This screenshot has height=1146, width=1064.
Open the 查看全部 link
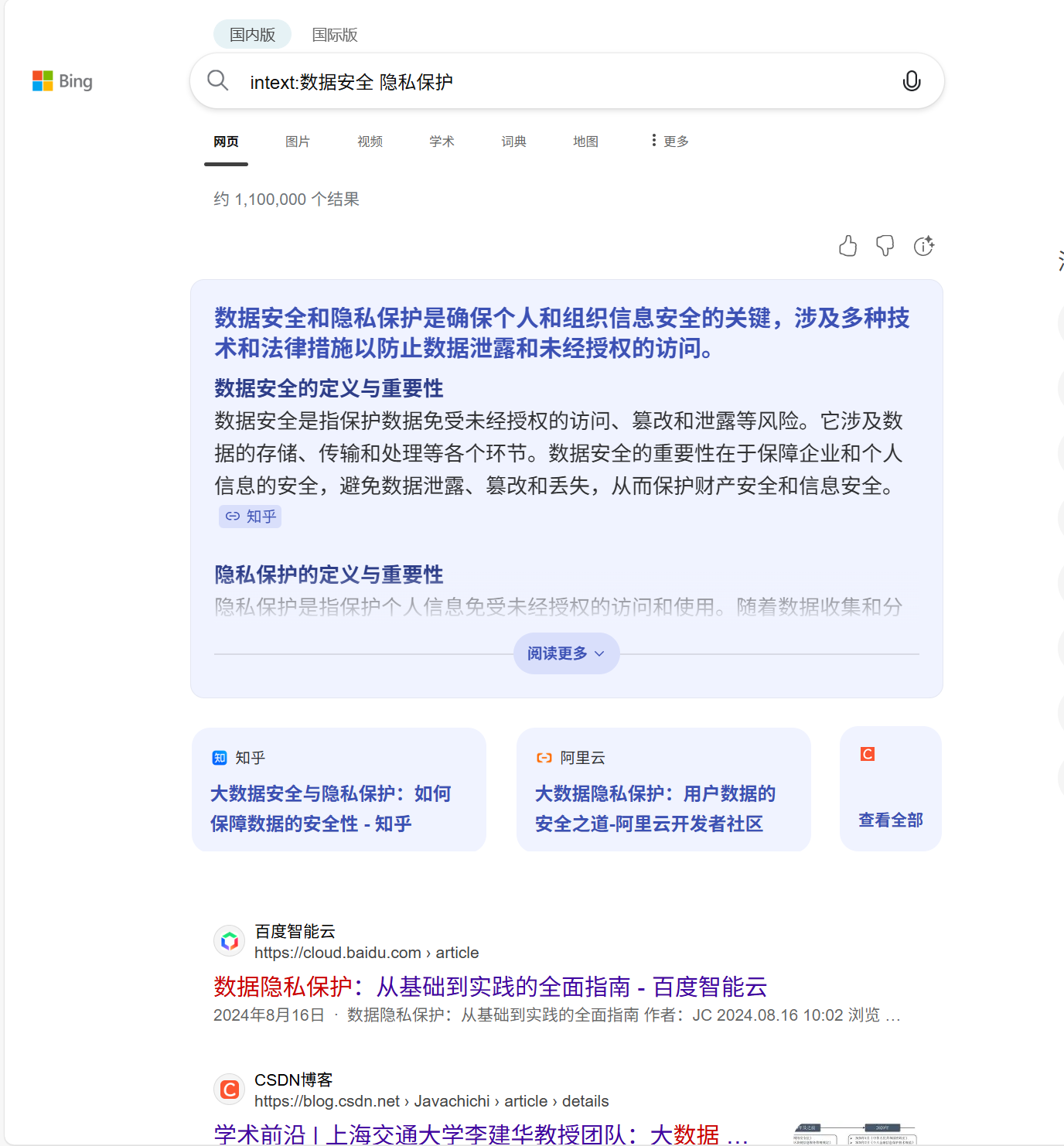click(890, 820)
